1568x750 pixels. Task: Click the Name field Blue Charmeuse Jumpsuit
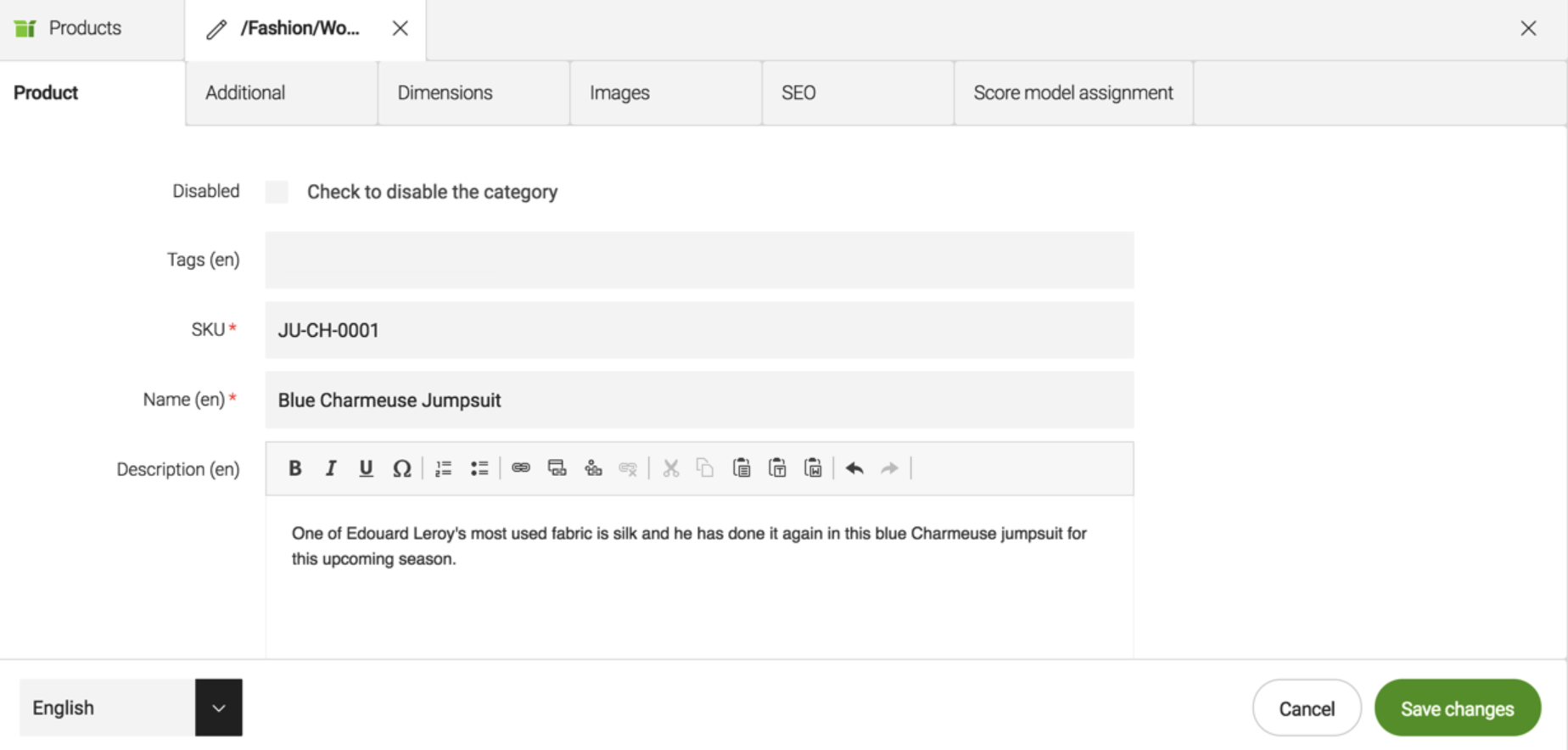[699, 400]
